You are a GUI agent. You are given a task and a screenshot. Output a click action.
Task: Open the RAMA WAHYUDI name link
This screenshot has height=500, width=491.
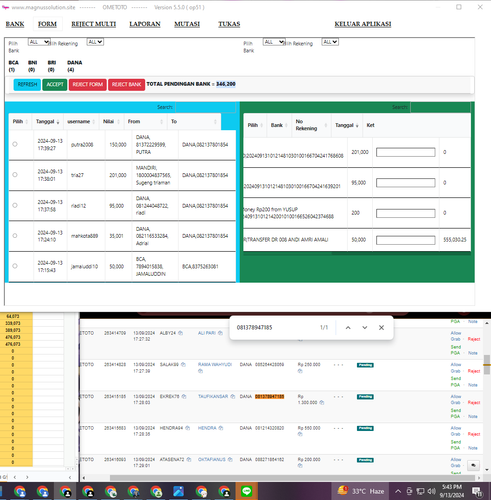tap(215, 365)
